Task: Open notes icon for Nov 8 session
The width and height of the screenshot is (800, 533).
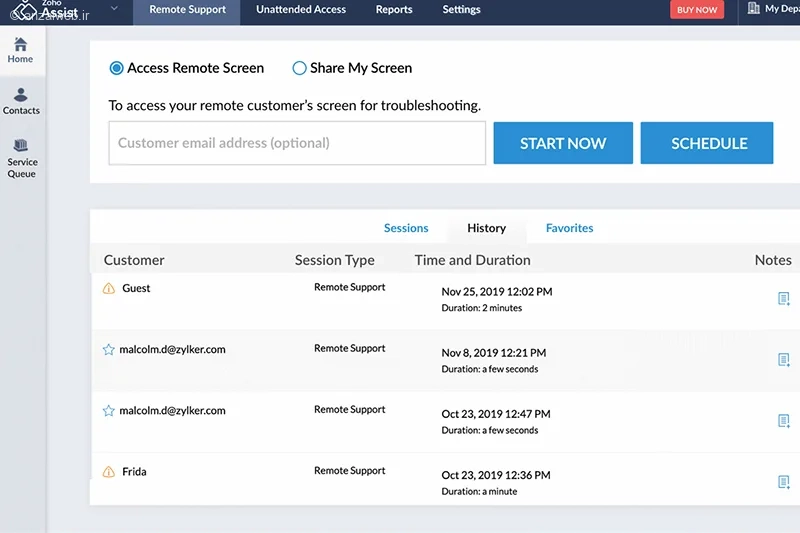Action: 784,360
